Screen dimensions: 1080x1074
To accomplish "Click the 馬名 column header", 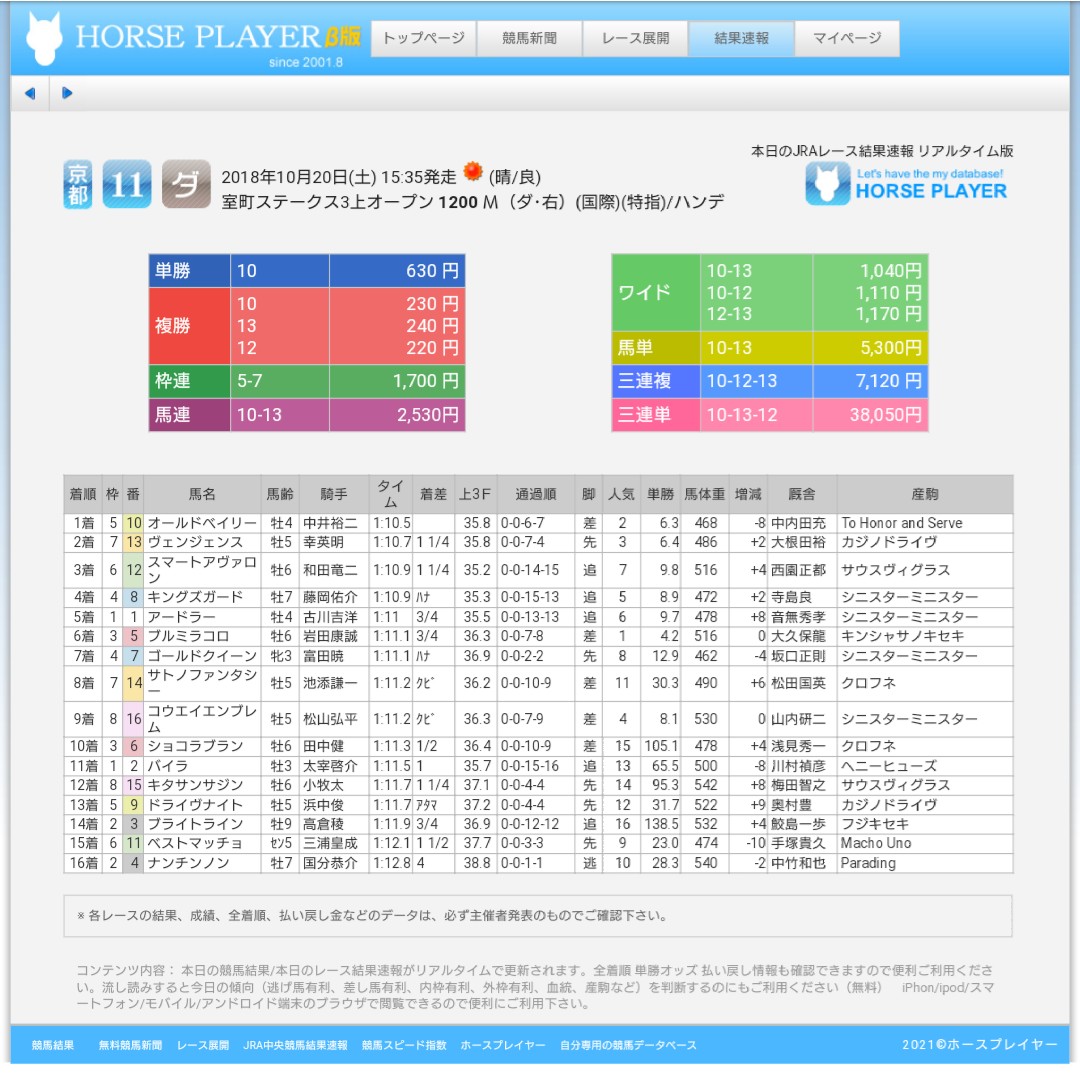I will pyautogui.click(x=202, y=494).
